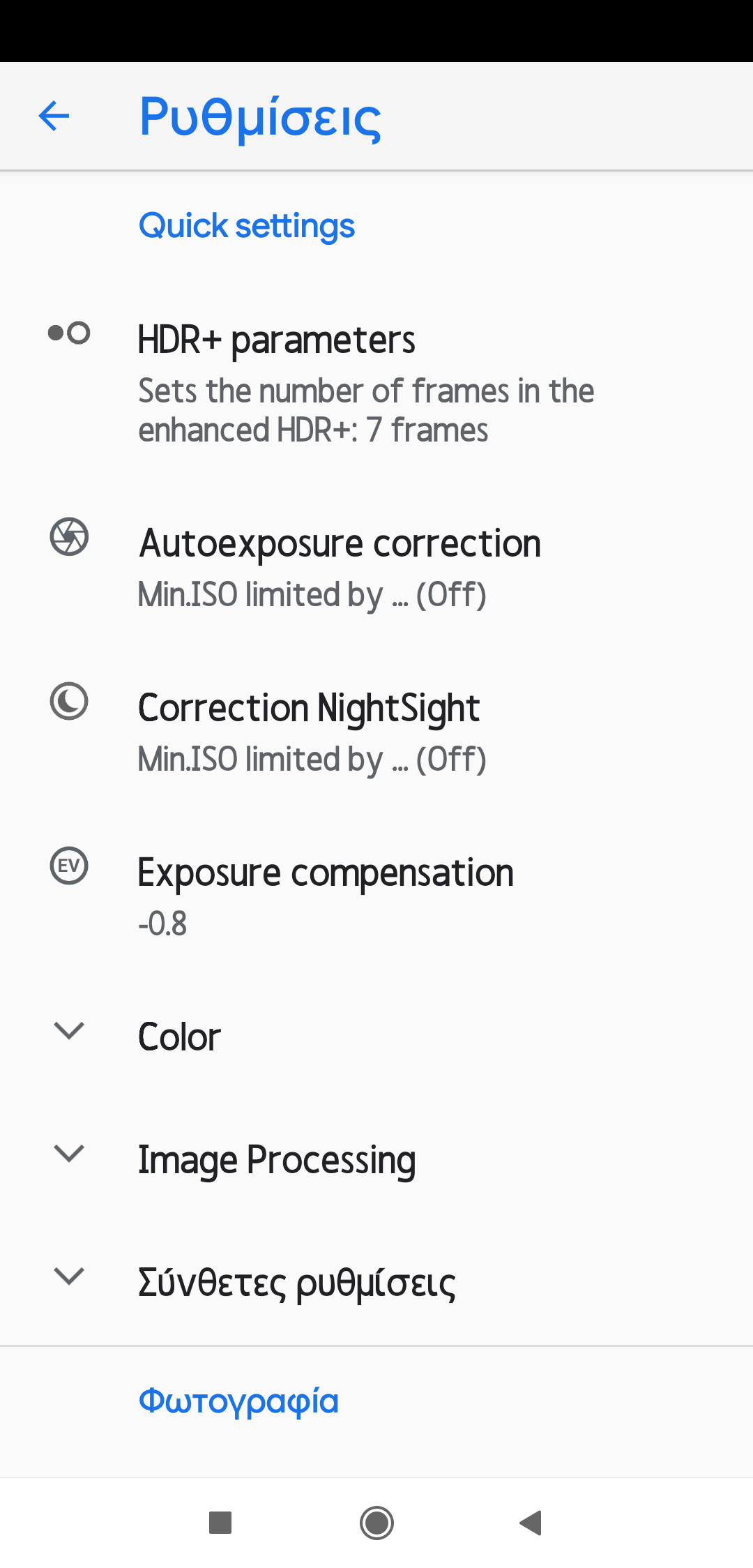The width and height of the screenshot is (753, 1568).
Task: Click the HDR+ parameters dots icon
Action: [x=69, y=333]
